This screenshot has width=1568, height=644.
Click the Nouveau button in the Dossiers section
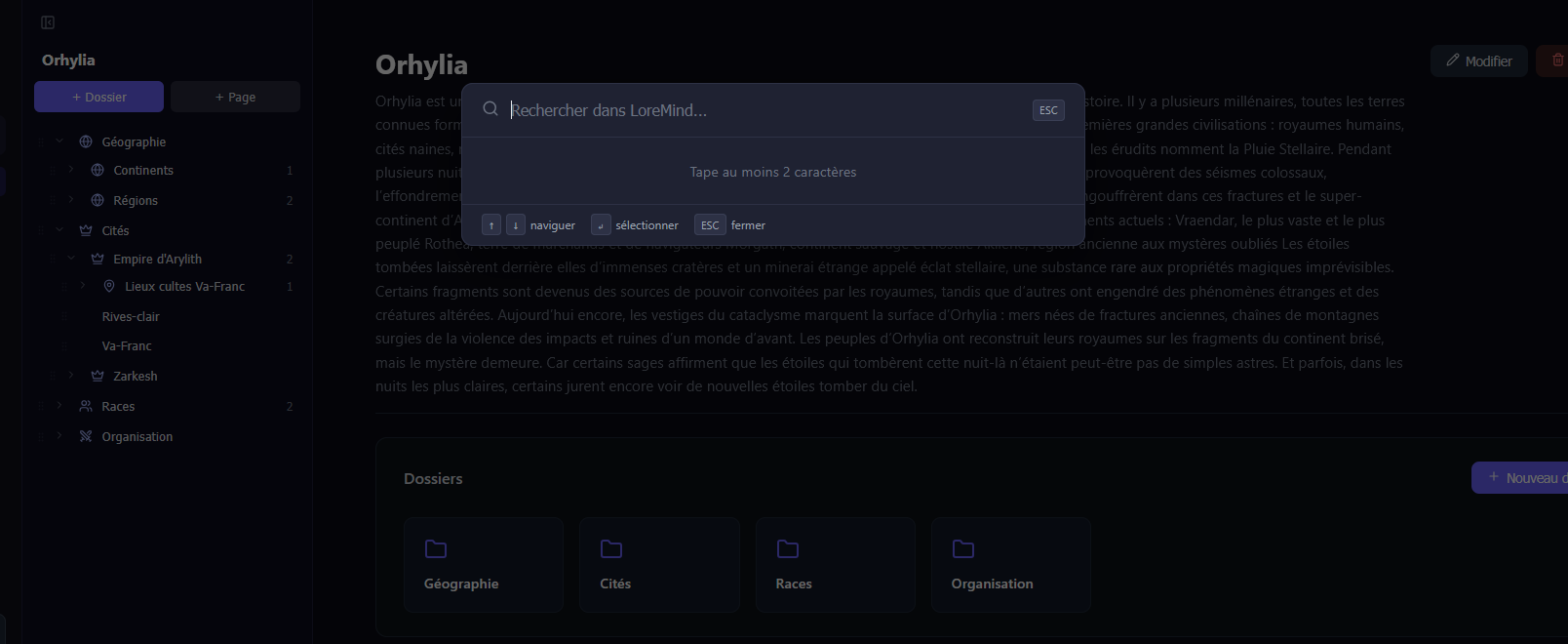tap(1519, 477)
